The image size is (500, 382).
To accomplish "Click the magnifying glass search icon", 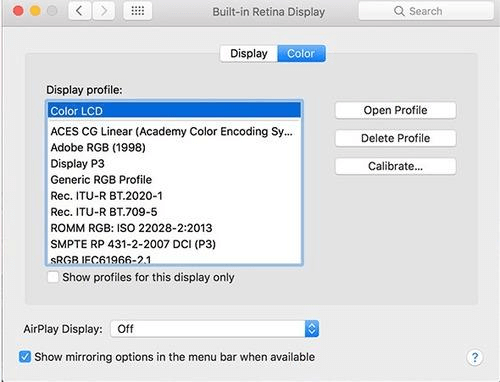I will (x=399, y=11).
